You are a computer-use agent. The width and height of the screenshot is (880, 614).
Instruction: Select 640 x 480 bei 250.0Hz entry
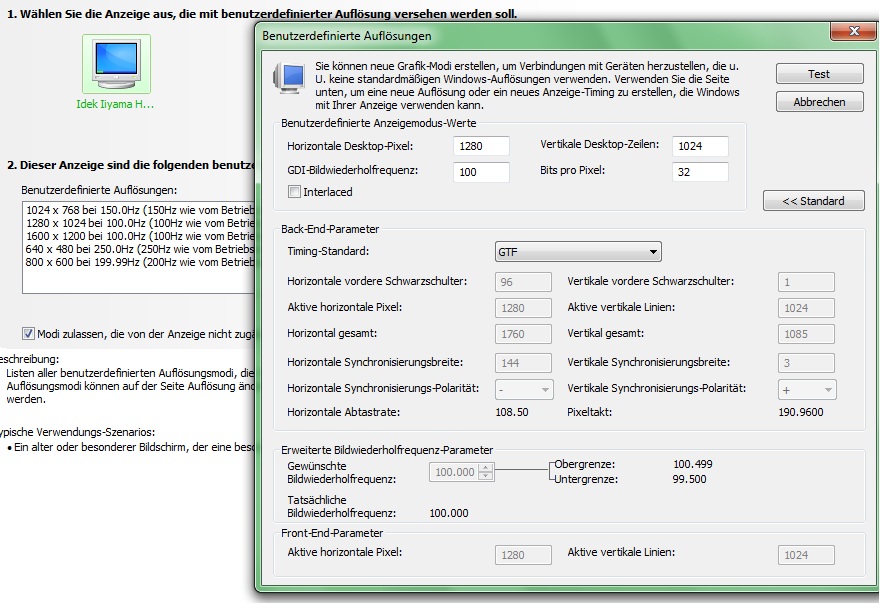[140, 249]
